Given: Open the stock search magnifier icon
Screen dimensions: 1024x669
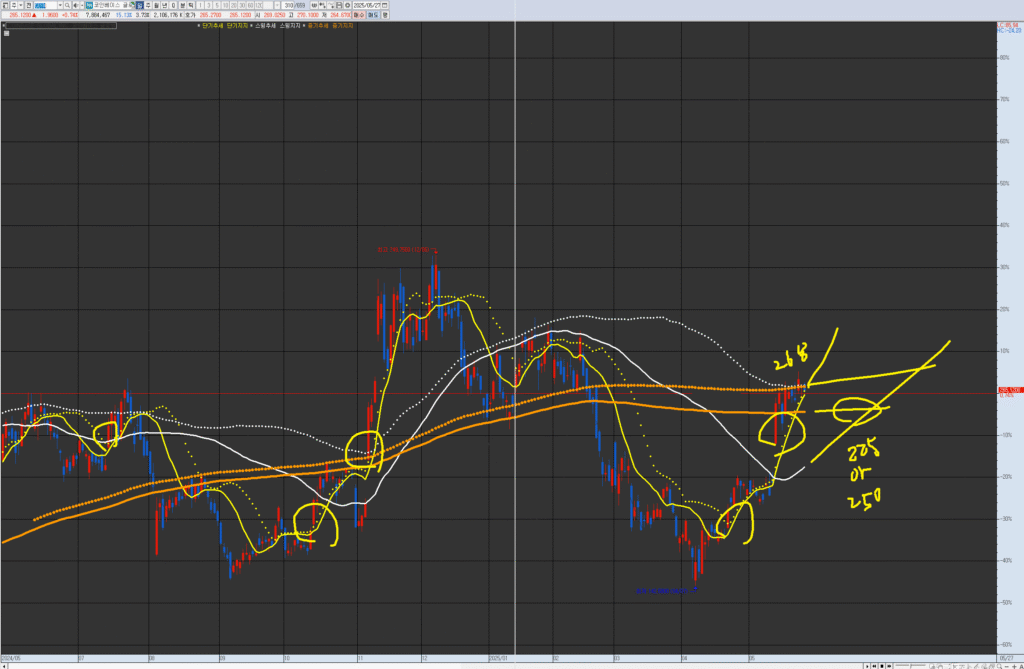Looking at the screenshot, I should click(67, 5).
